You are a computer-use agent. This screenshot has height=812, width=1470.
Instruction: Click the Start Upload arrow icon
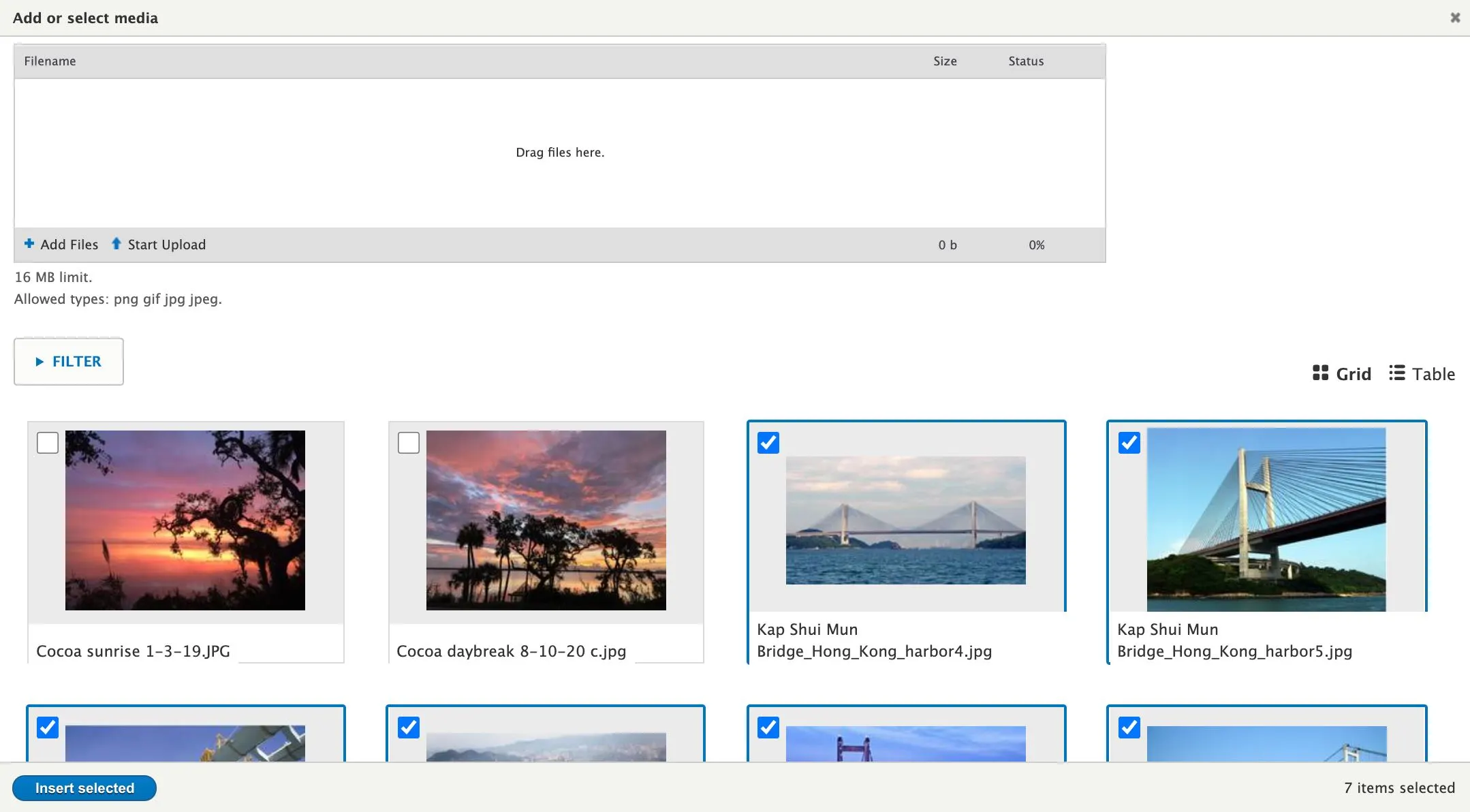[116, 244]
